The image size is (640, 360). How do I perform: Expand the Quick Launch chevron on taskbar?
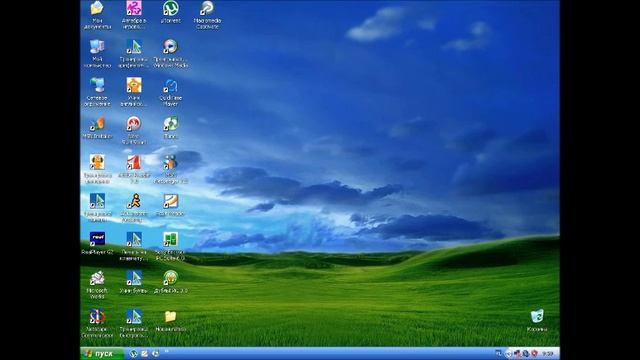tap(167, 351)
